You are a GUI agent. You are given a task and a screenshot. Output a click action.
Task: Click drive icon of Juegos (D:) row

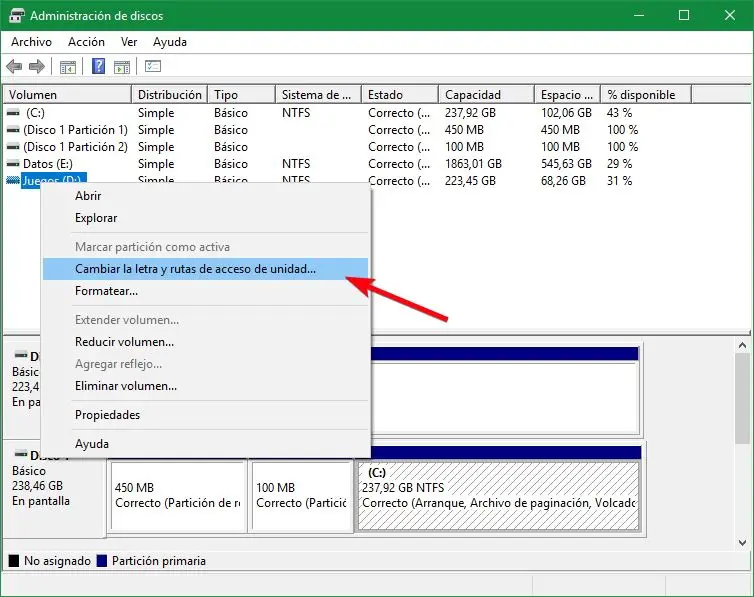point(13,181)
